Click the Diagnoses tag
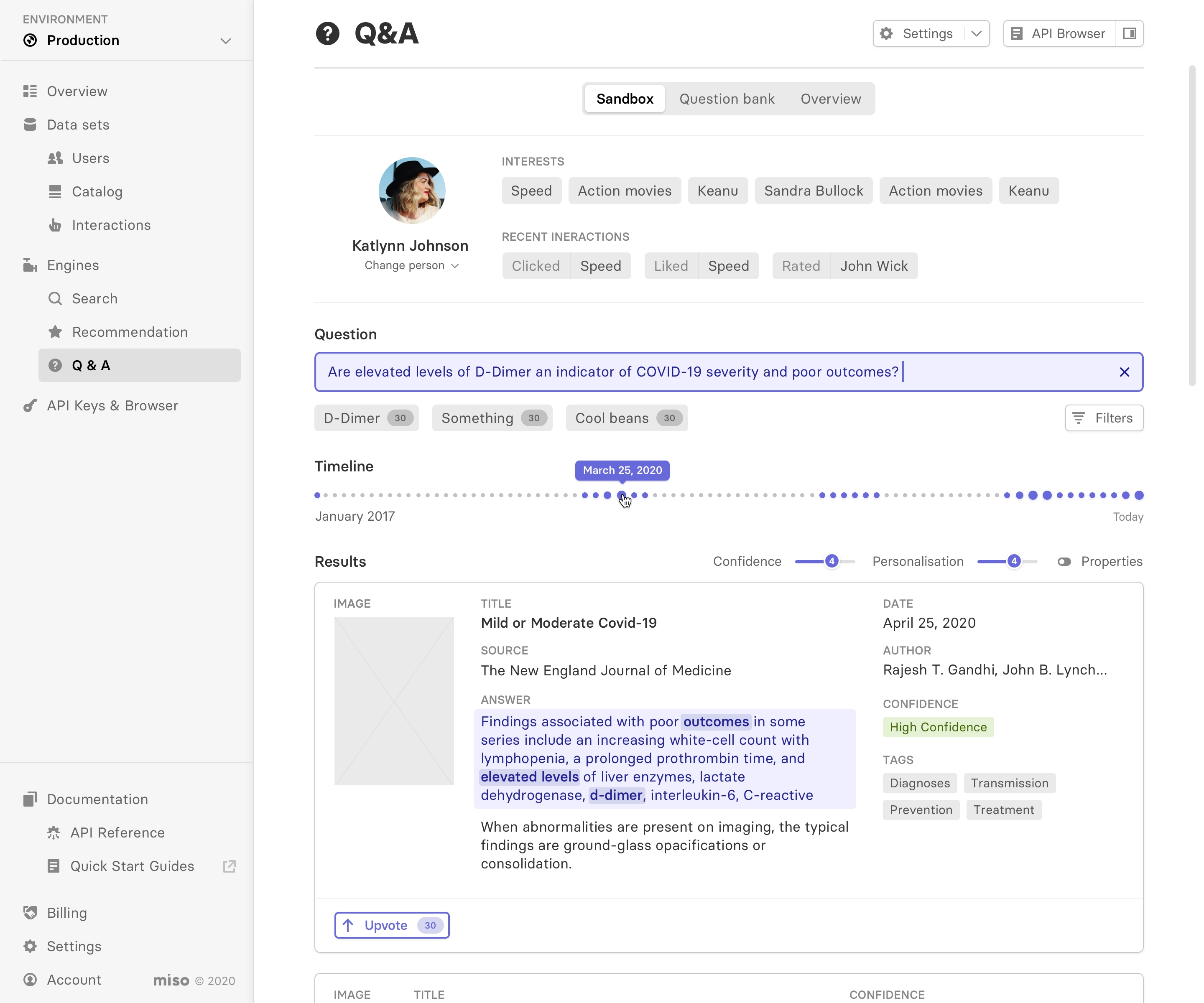The height and width of the screenshot is (1003, 1204). 920,783
